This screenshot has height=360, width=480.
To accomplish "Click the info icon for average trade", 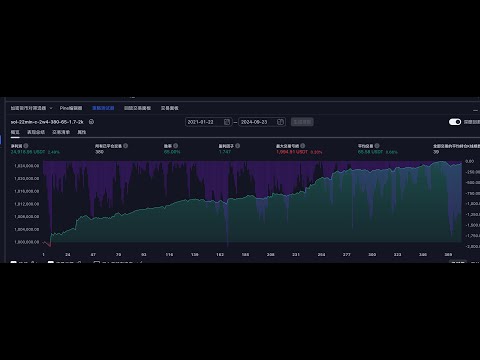I will 377,146.
